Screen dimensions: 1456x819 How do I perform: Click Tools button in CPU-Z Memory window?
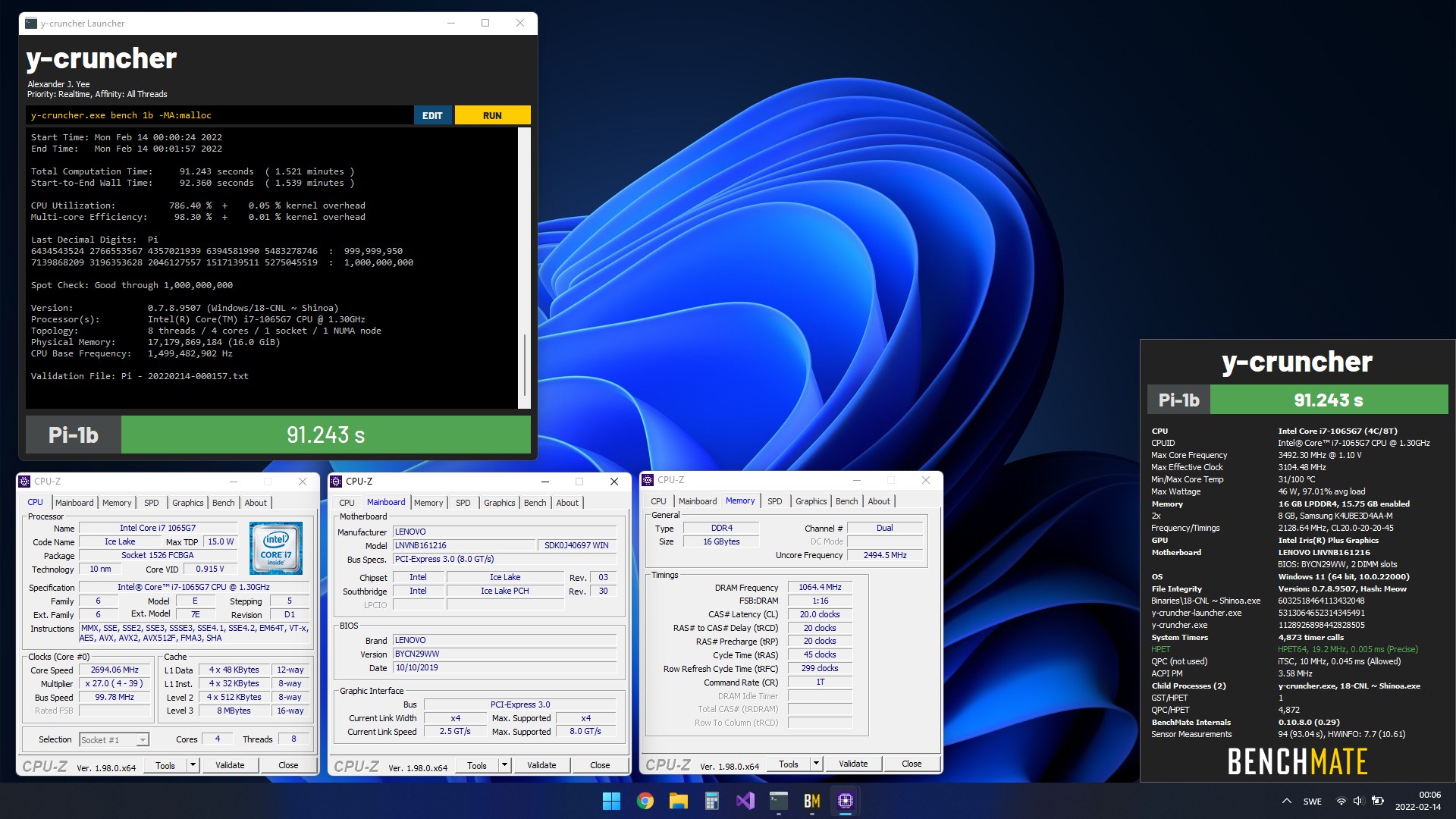[x=789, y=764]
